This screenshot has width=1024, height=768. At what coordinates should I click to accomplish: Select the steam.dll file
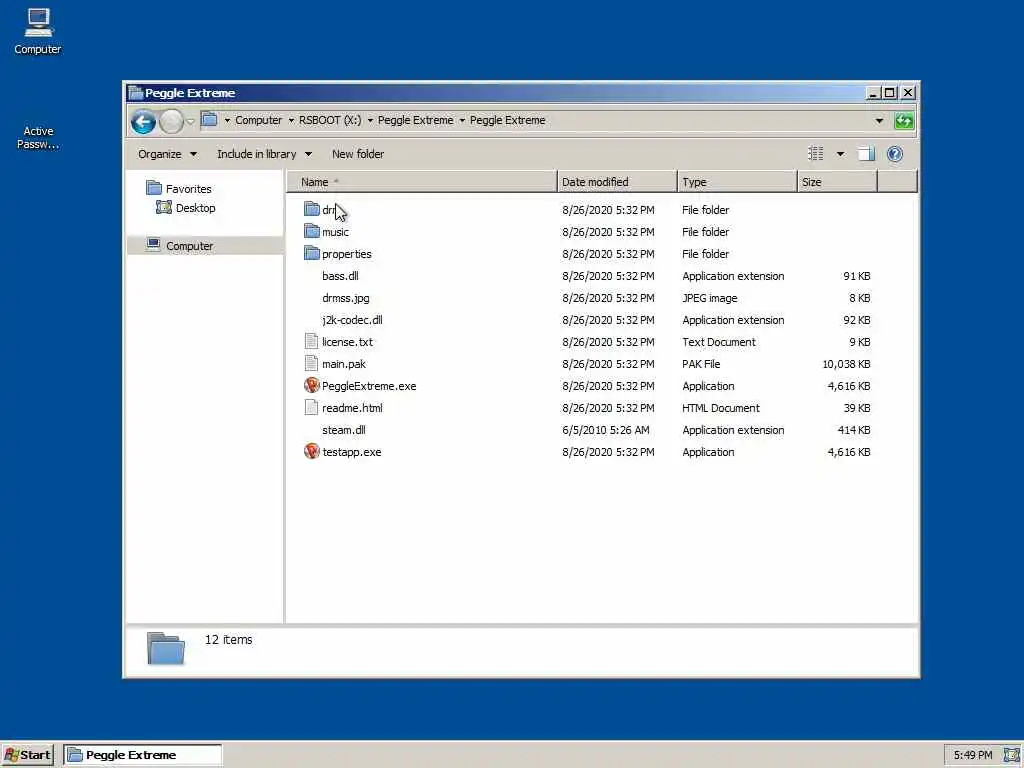(344, 430)
